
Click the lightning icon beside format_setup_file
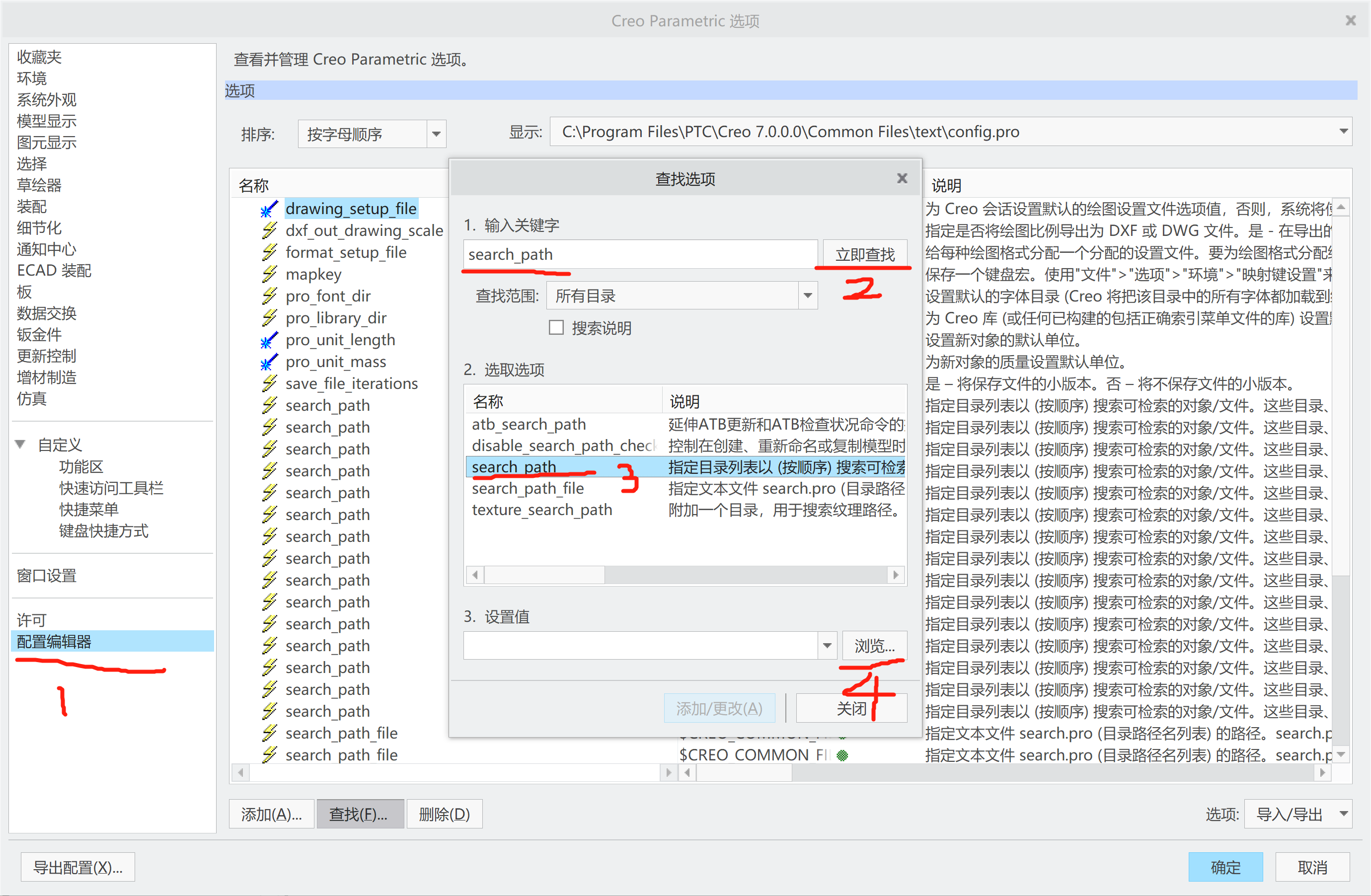click(x=268, y=253)
